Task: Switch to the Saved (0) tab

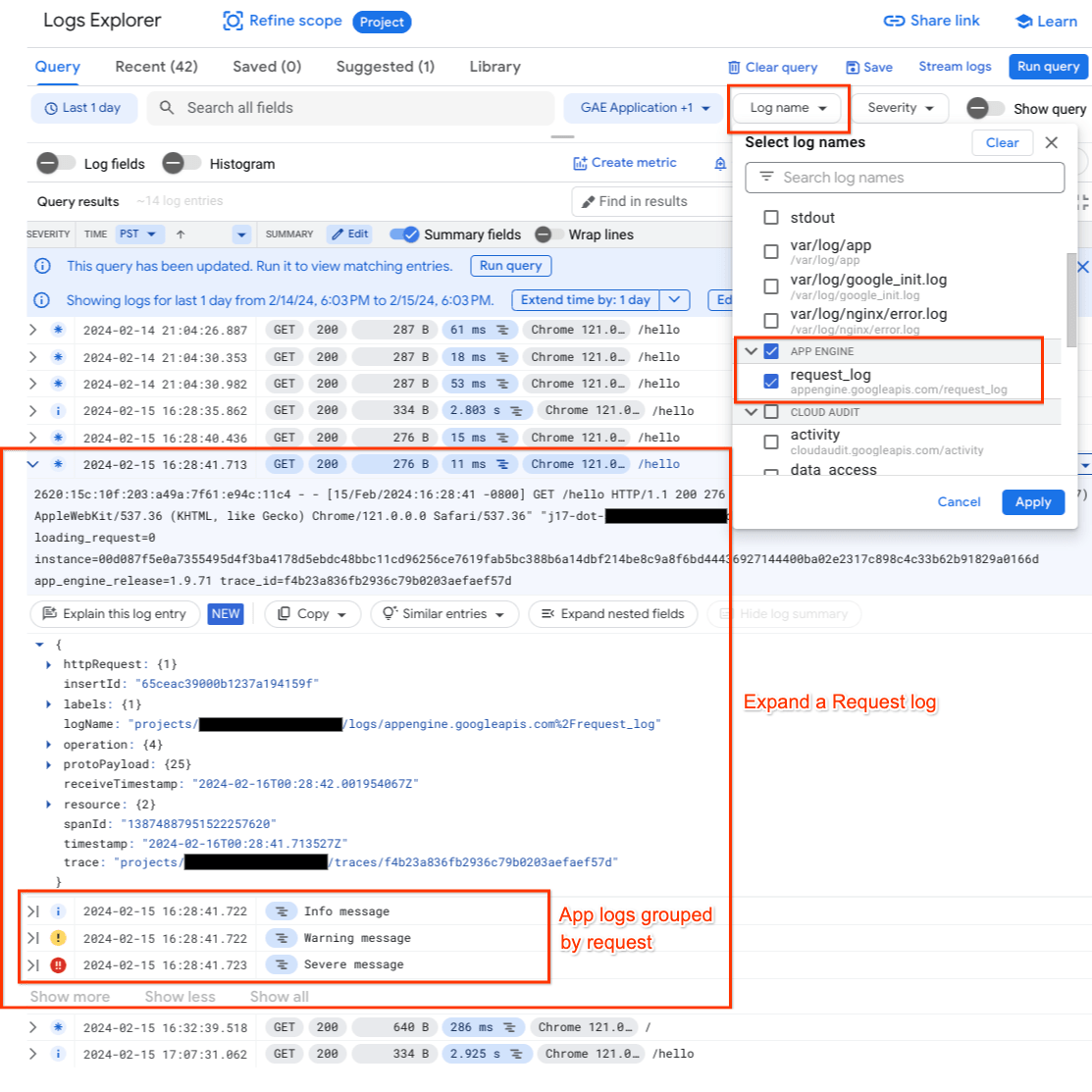Action: pyautogui.click(x=267, y=67)
